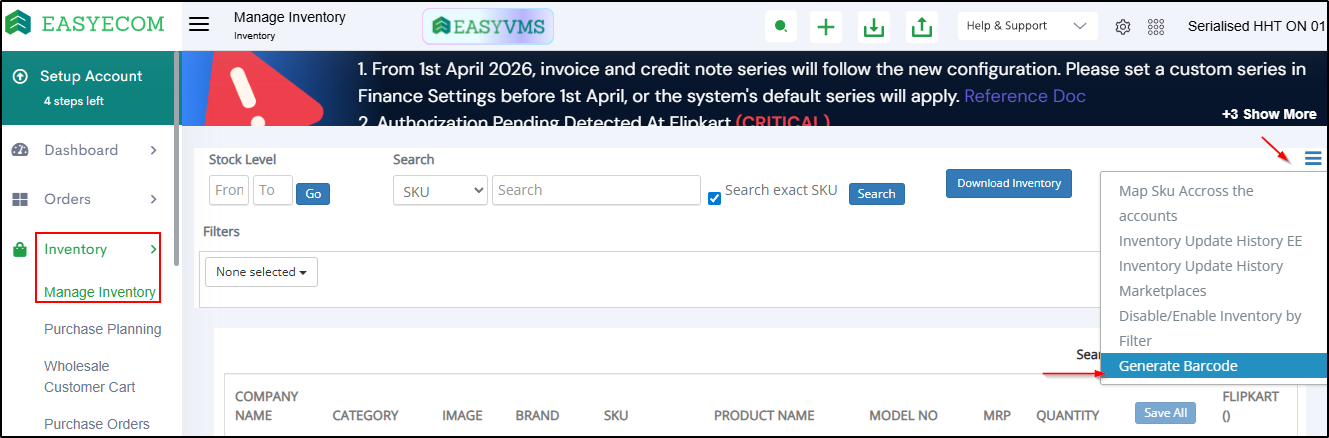Click the blue three-line options menu icon

pyautogui.click(x=1313, y=158)
